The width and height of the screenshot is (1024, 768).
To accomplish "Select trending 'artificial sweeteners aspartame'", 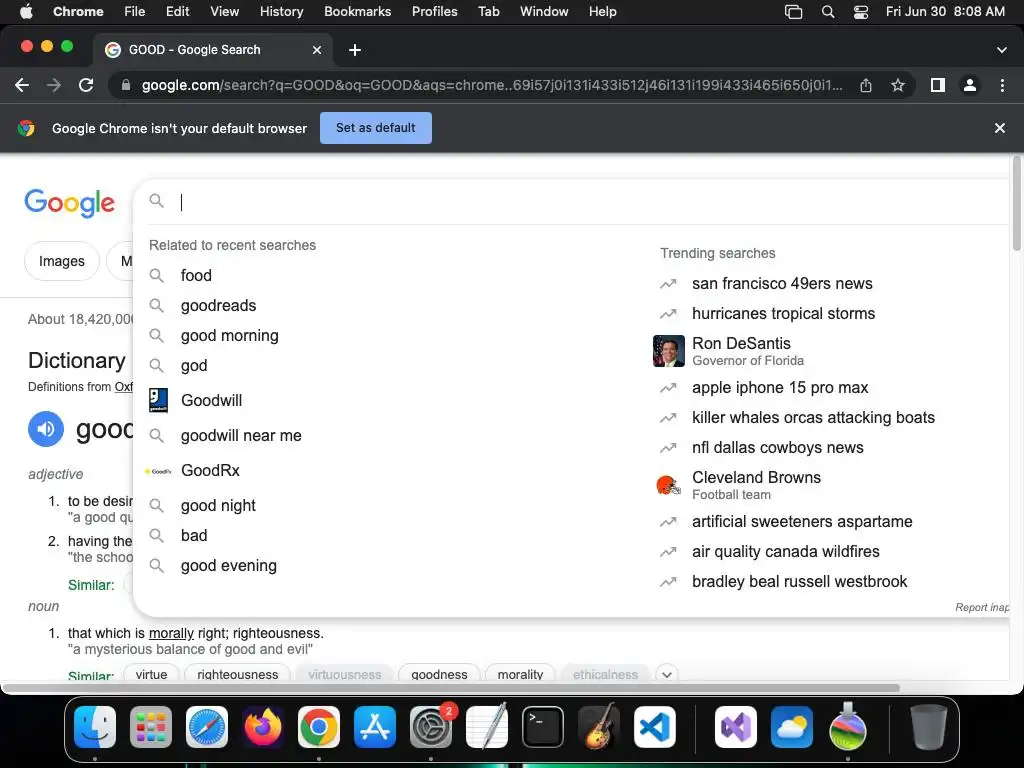I will pyautogui.click(x=802, y=522).
